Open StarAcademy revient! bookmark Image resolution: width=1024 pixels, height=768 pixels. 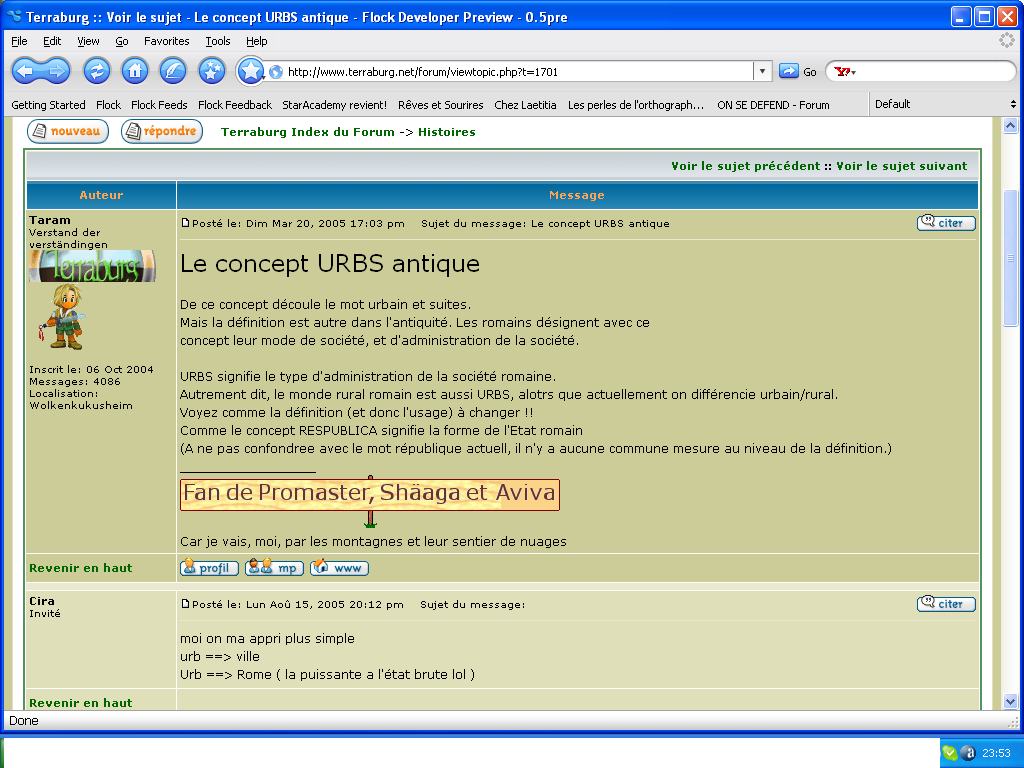point(334,105)
